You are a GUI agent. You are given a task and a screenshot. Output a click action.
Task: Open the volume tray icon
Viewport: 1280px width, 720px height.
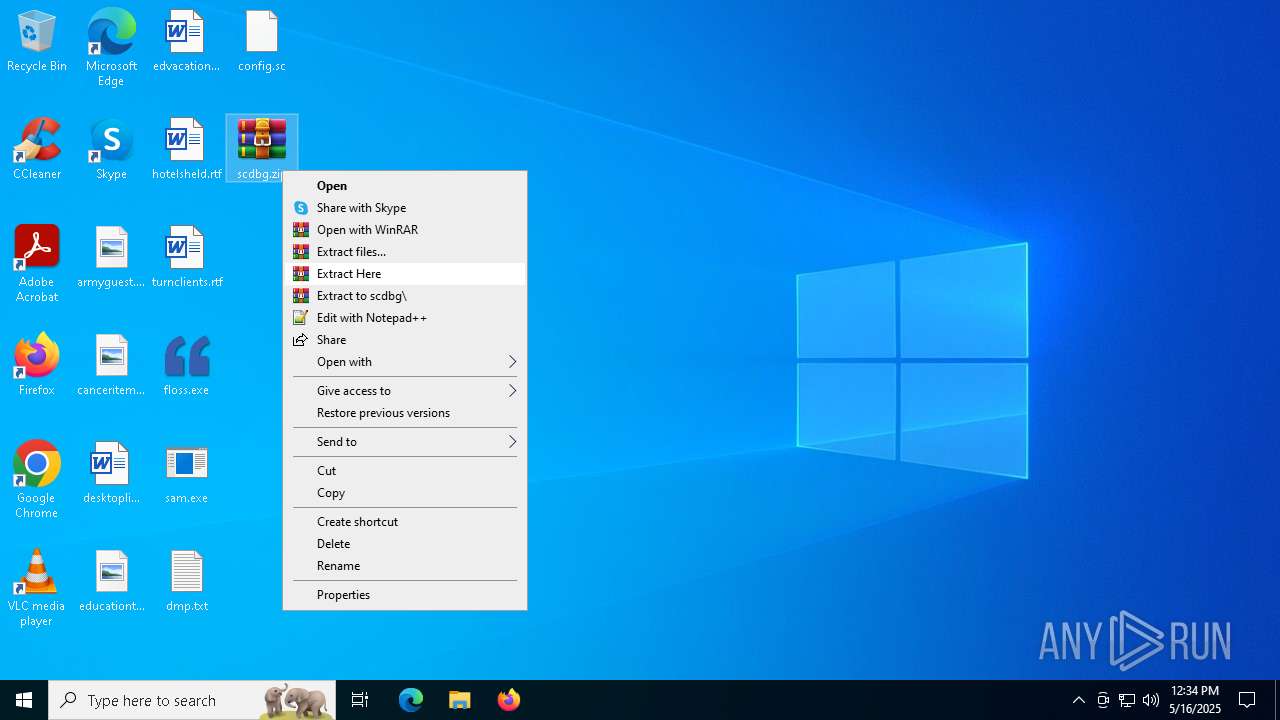click(1151, 700)
